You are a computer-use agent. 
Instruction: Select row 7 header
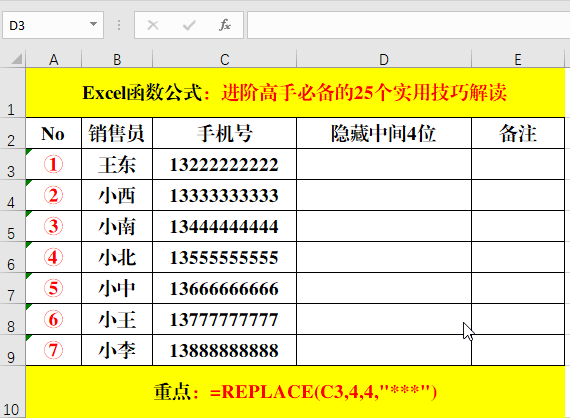[12, 288]
